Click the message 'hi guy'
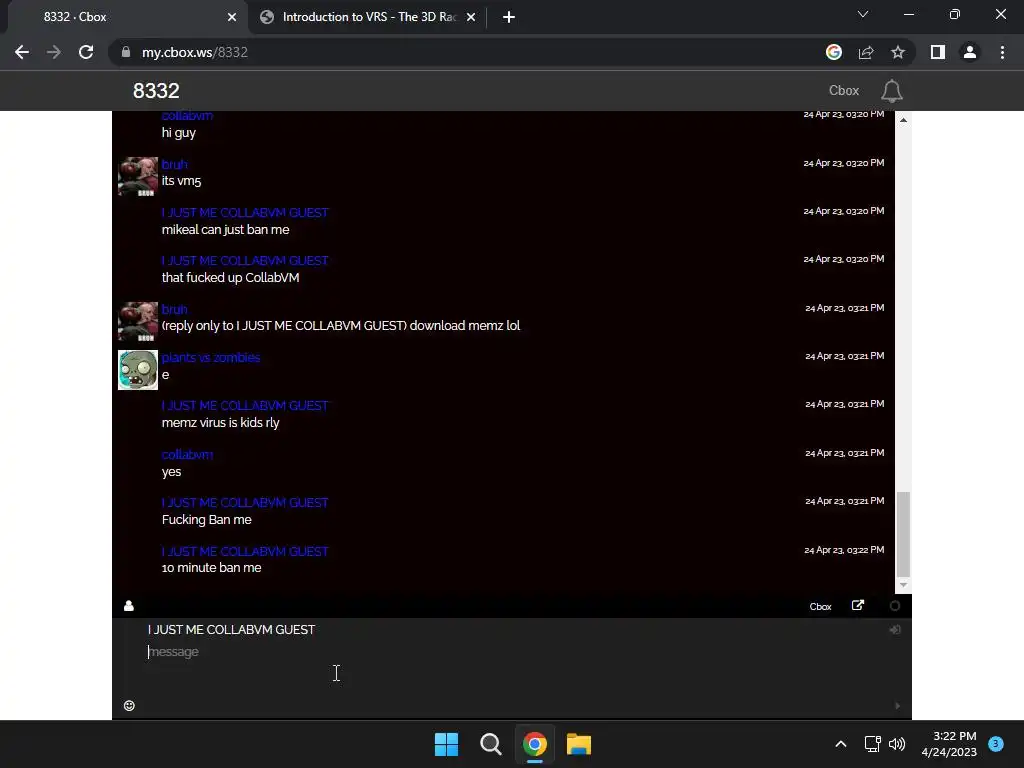 [x=179, y=133]
